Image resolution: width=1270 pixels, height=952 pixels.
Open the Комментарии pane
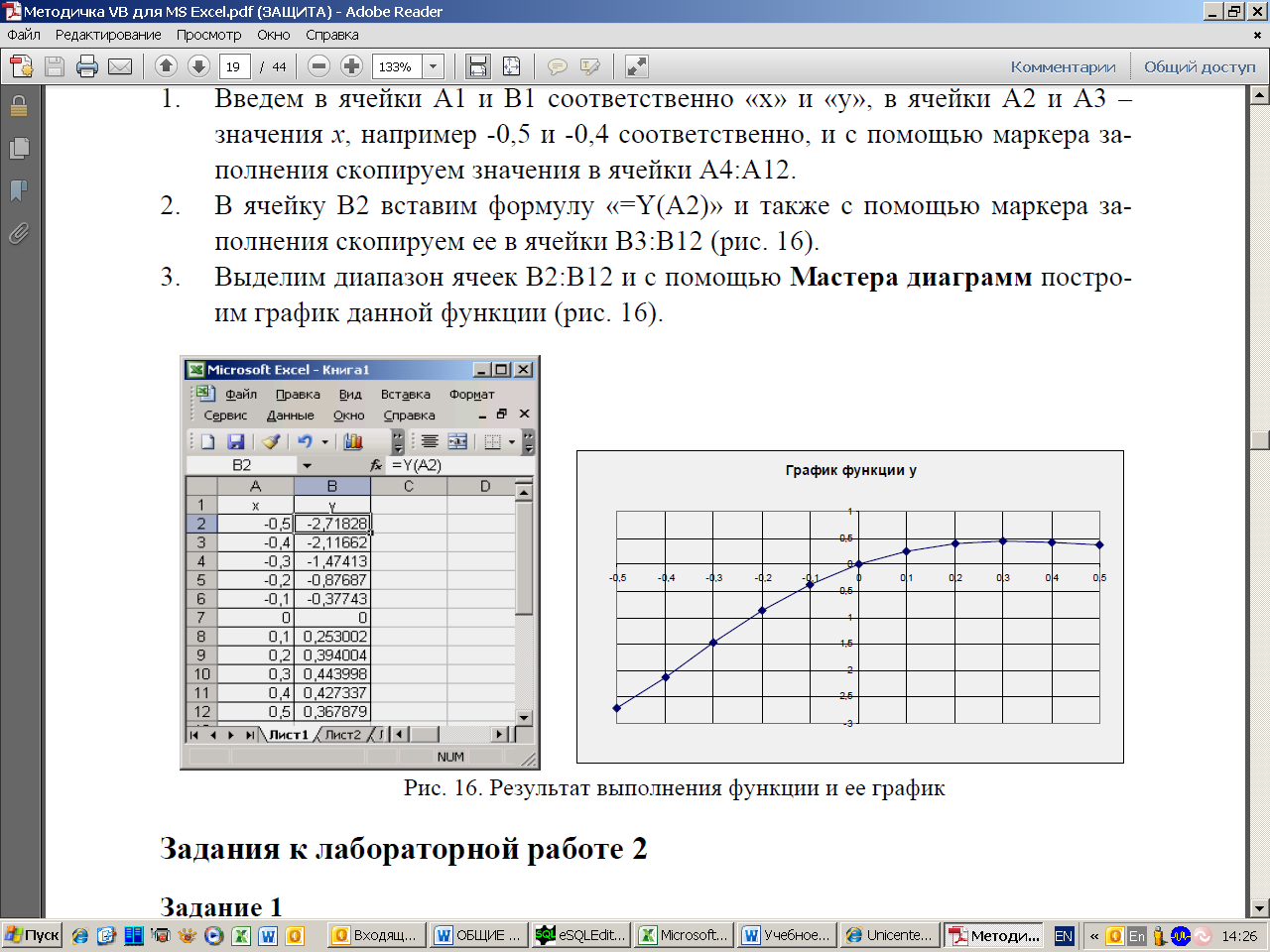[1064, 66]
